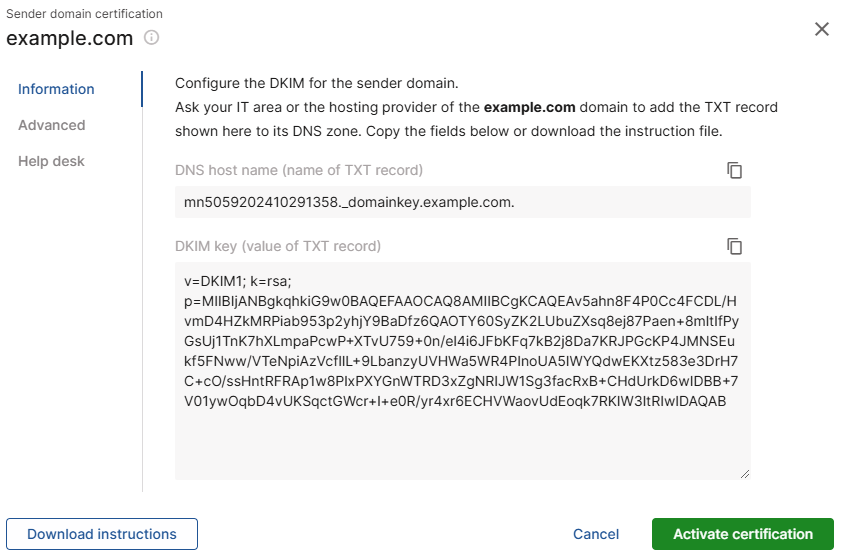Click the example.com dialog title
Viewport: 847px width, 556px height.
(x=70, y=39)
